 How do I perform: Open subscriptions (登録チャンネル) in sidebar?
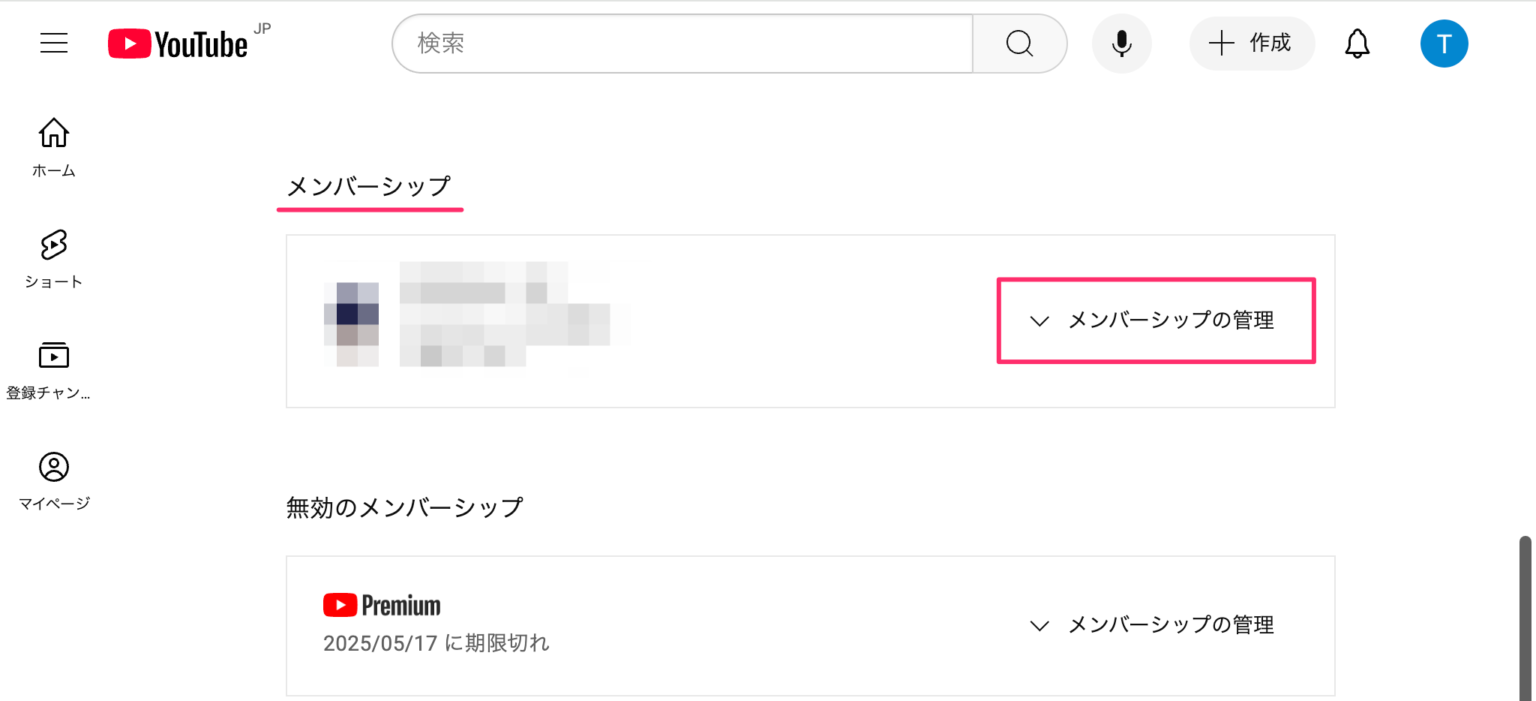[54, 369]
